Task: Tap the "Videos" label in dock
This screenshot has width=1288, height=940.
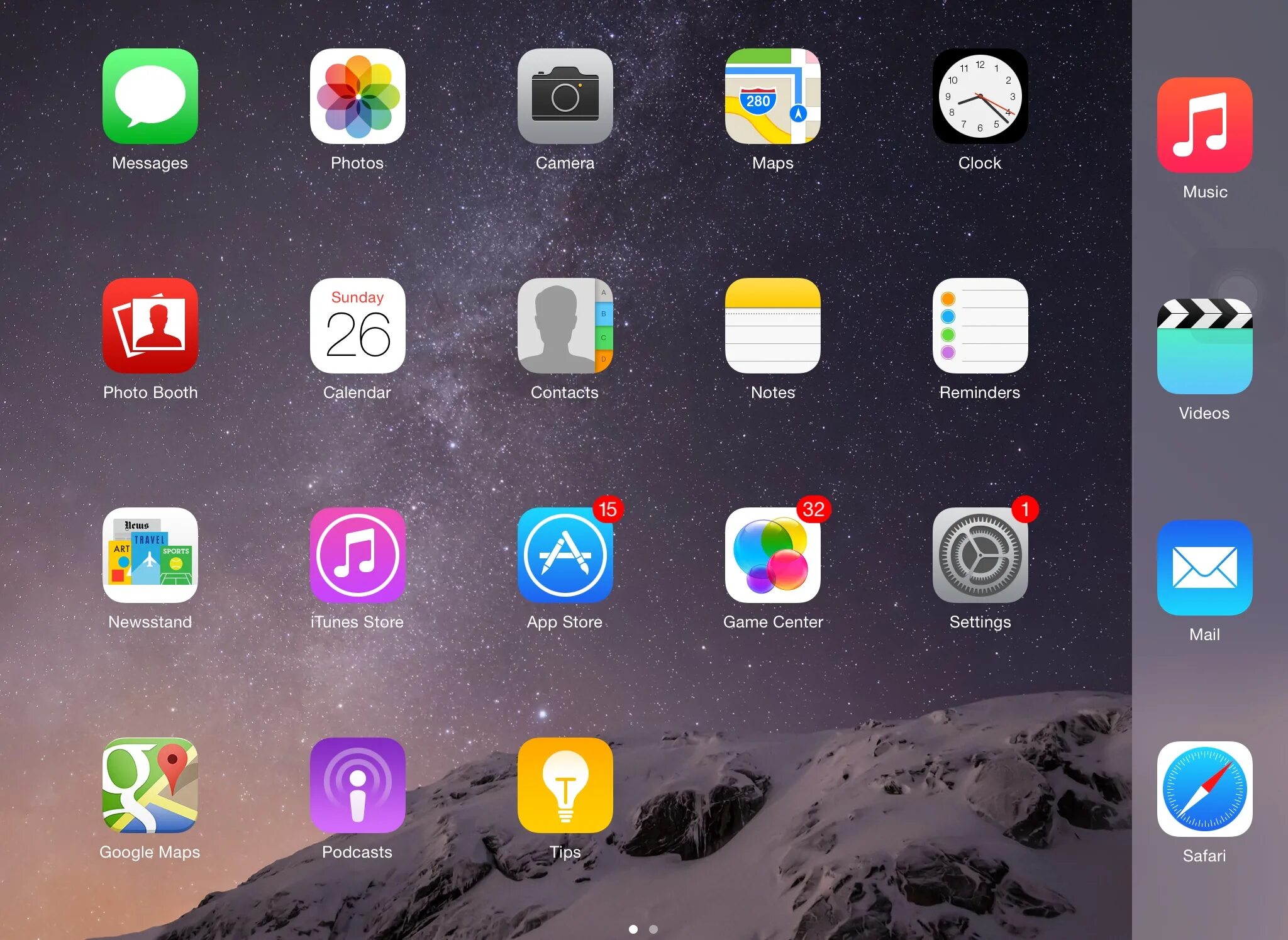Action: pos(1204,413)
